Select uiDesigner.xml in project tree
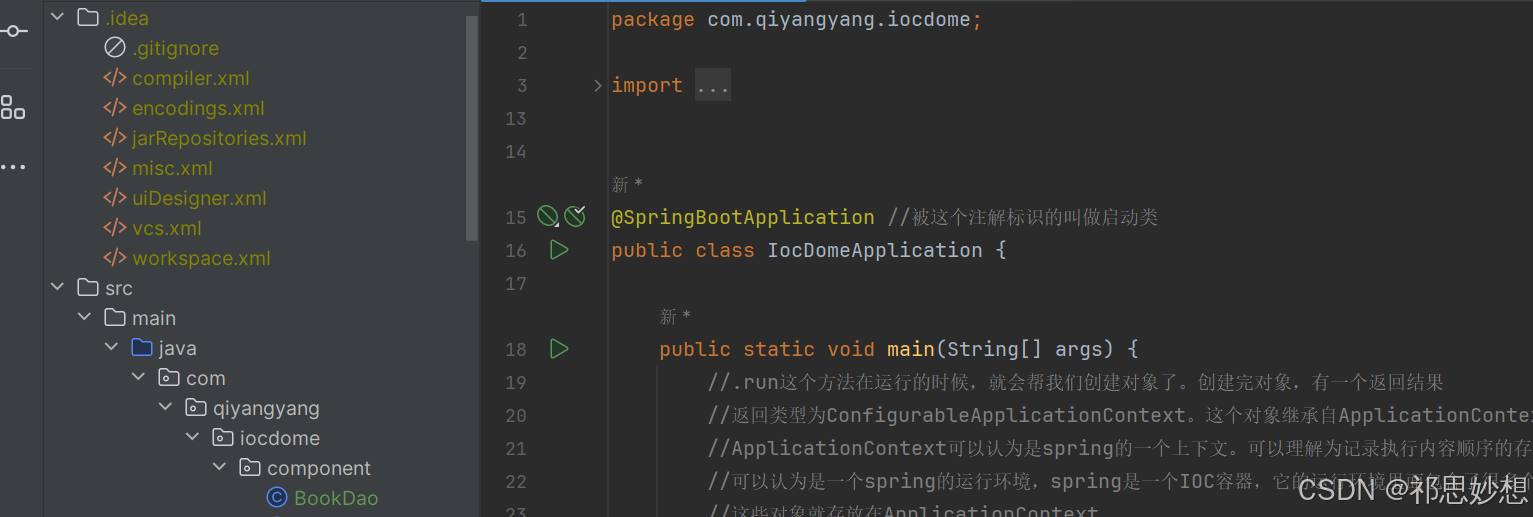This screenshot has height=517, width=1533. point(199,198)
